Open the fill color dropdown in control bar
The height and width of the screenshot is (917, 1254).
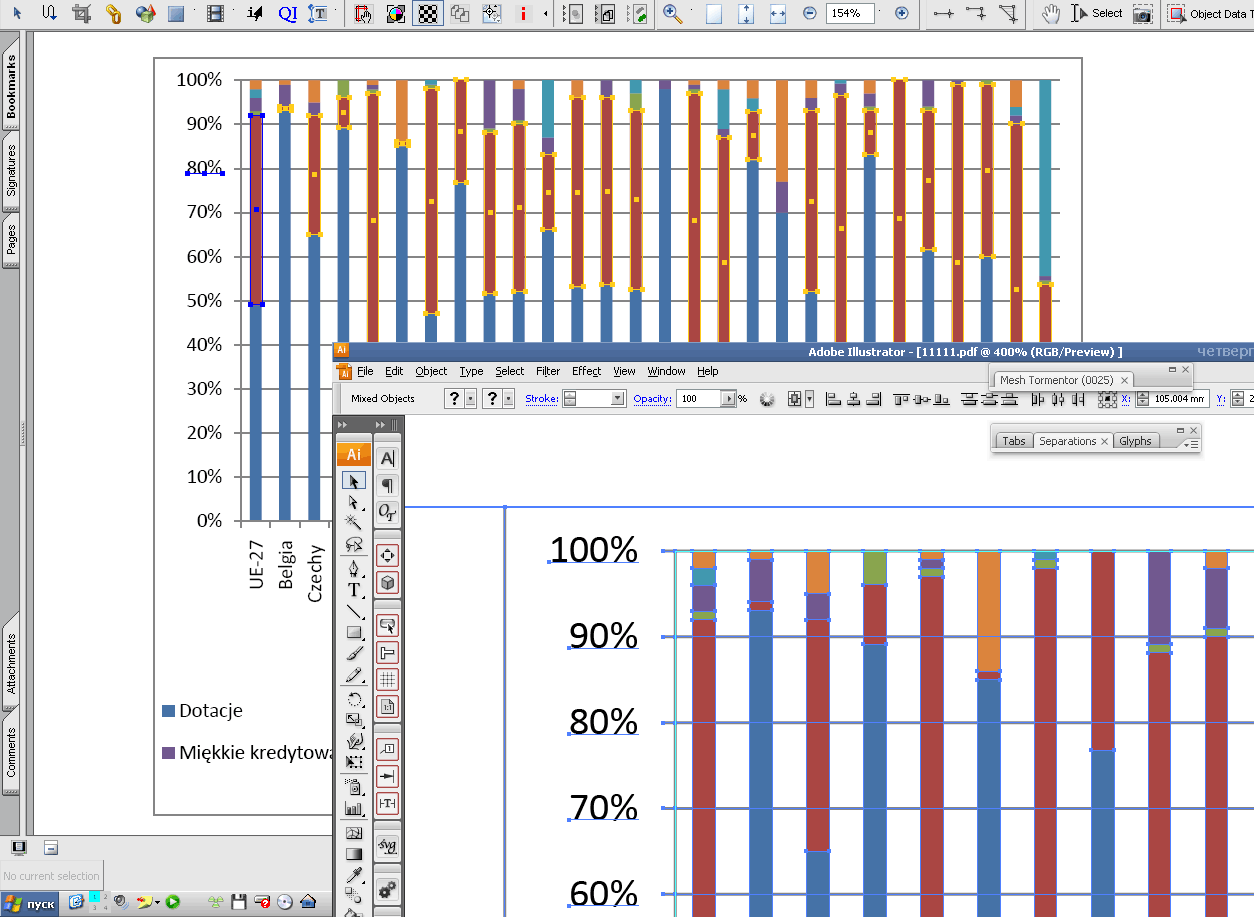pos(470,398)
